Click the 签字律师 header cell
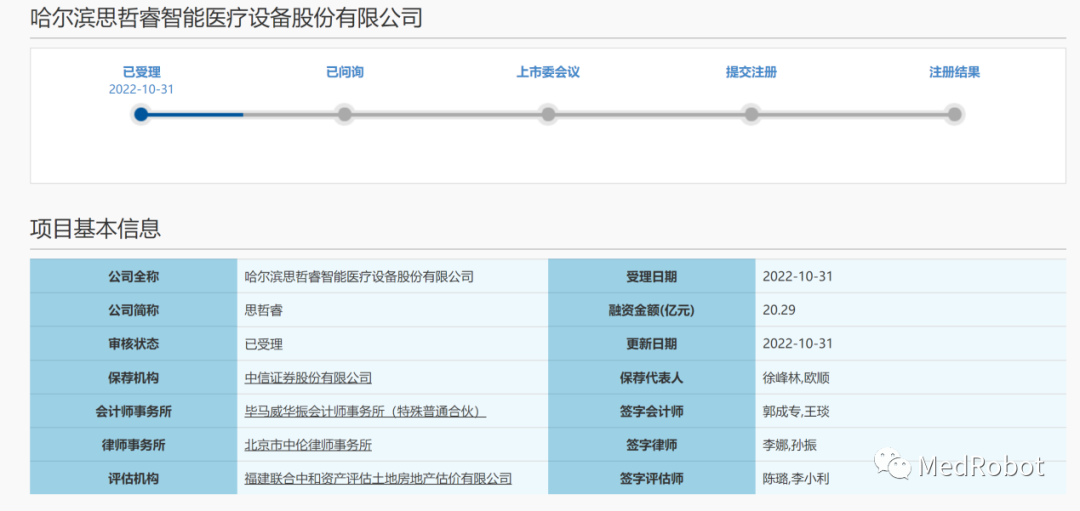Screen dimensions: 1080x511 point(652,445)
